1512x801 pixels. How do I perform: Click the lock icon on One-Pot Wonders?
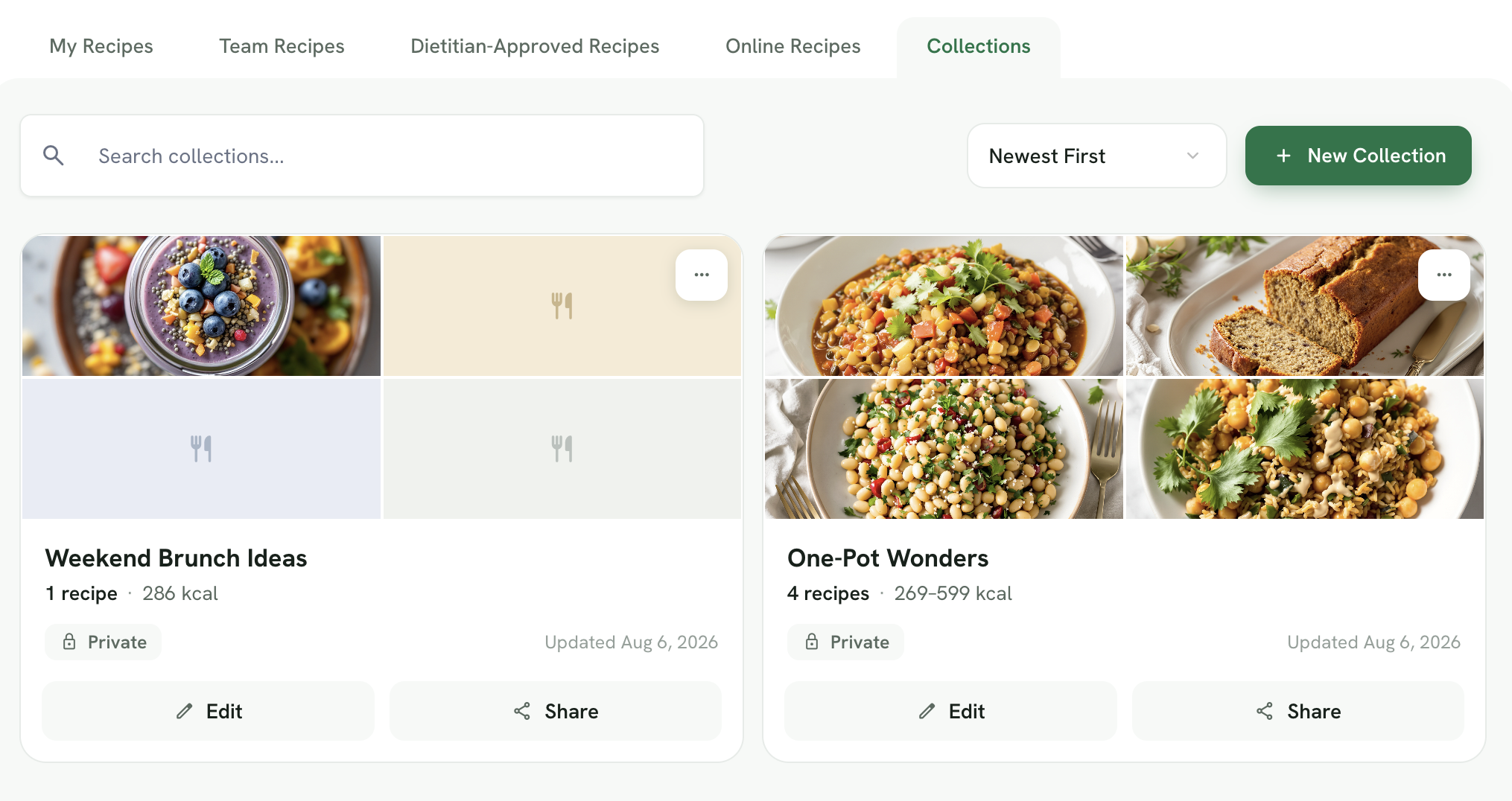coord(812,642)
